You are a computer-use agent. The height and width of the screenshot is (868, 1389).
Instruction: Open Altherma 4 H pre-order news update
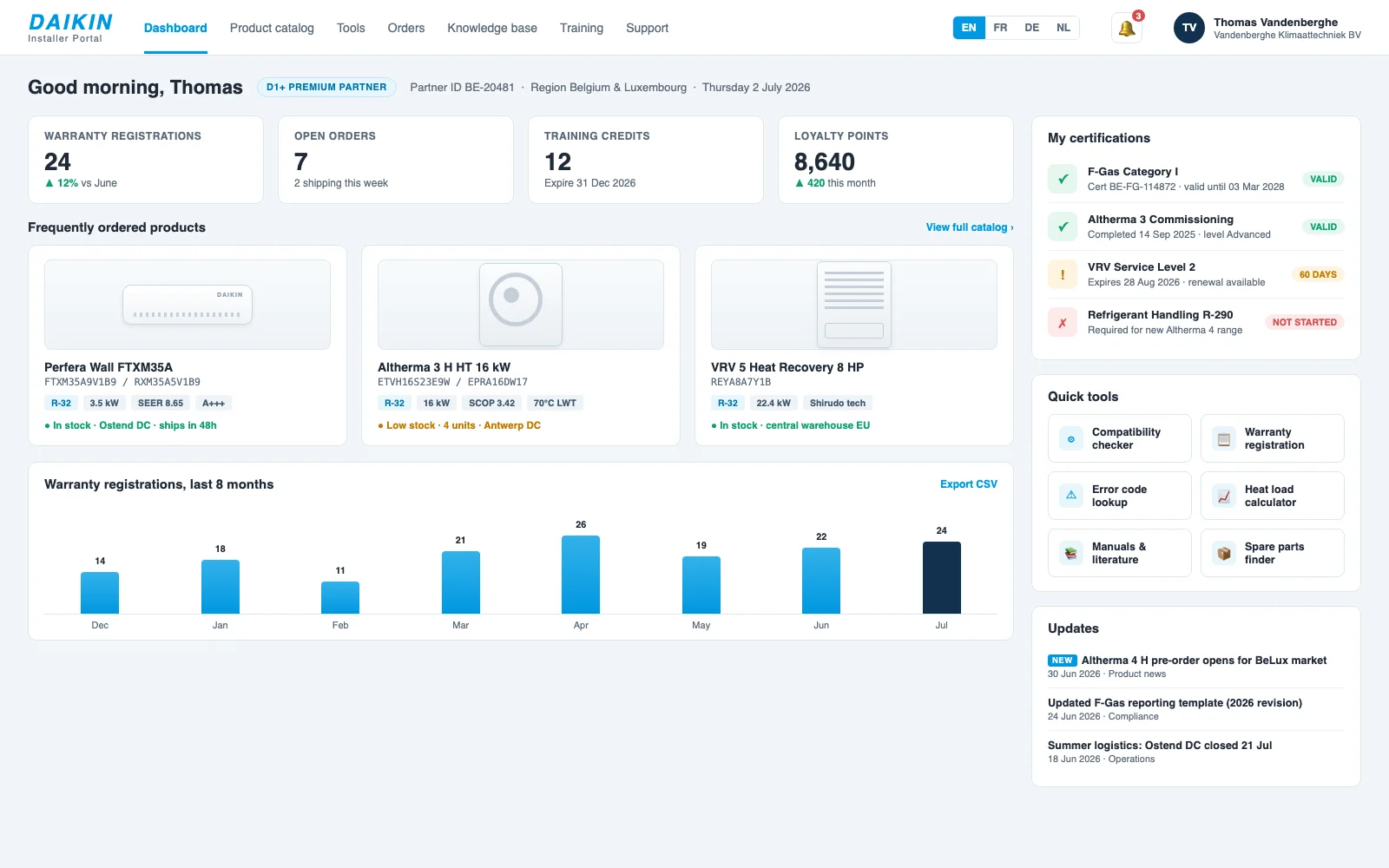pyautogui.click(x=1196, y=667)
